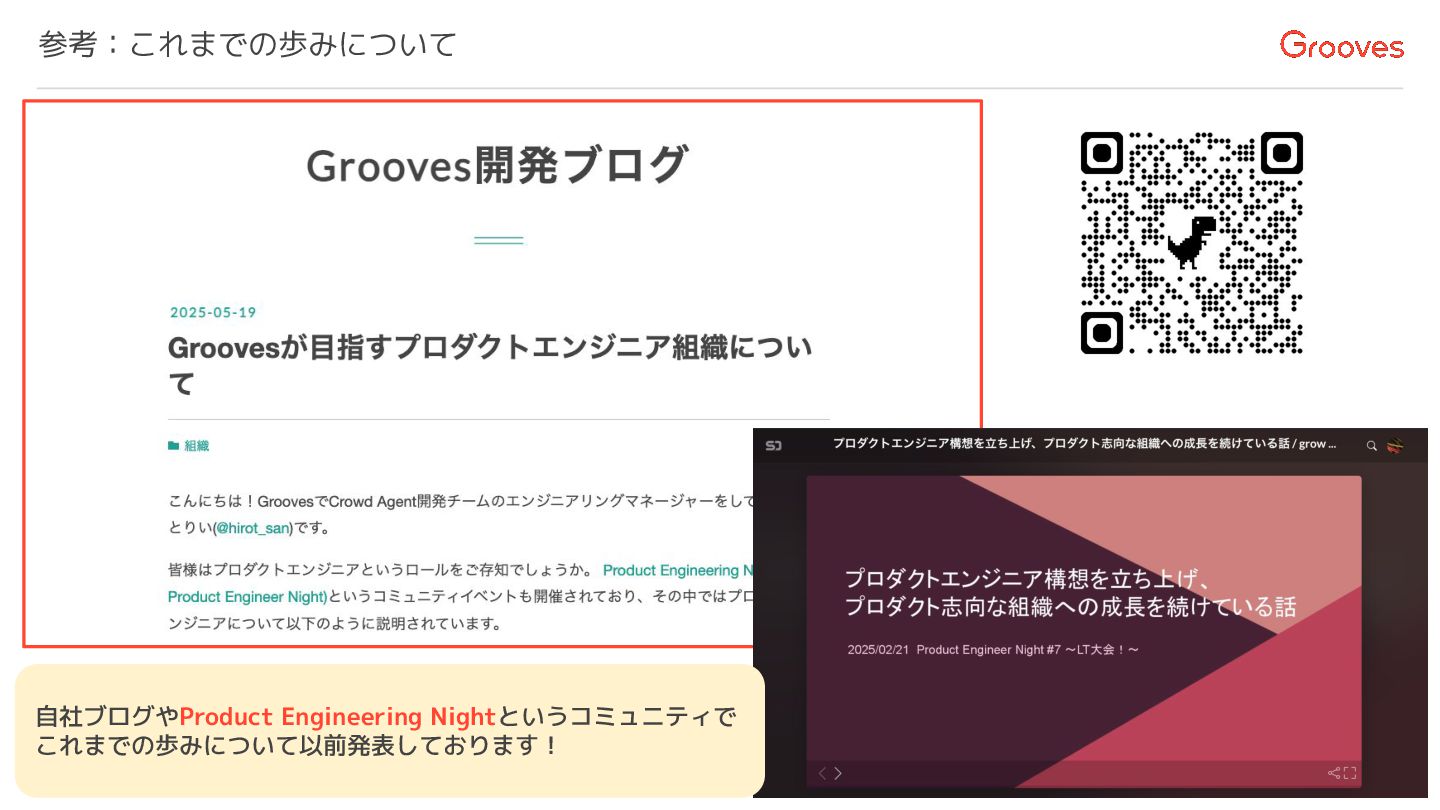
Task: Open the @hirot_san profile link
Action: [x=252, y=527]
